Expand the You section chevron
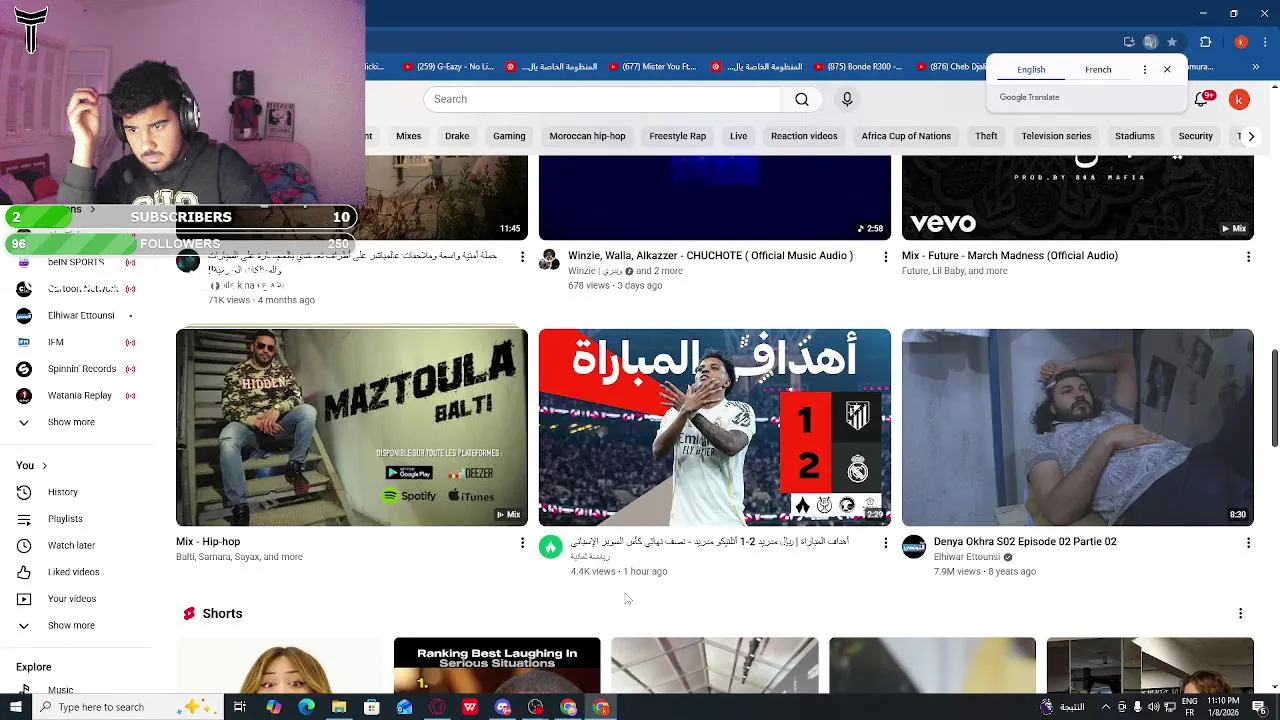Screen dimensions: 1280x720 pos(44,466)
